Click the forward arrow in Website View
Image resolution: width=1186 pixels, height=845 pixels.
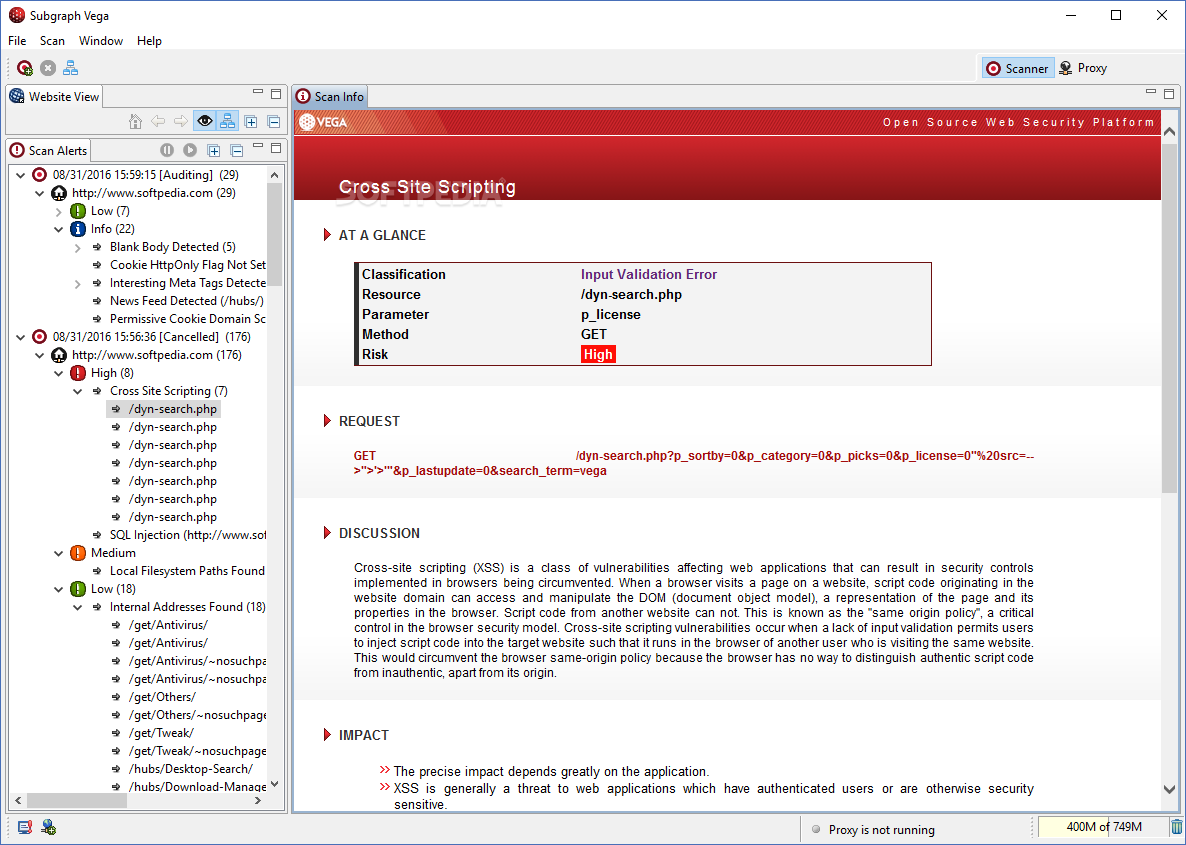181,121
